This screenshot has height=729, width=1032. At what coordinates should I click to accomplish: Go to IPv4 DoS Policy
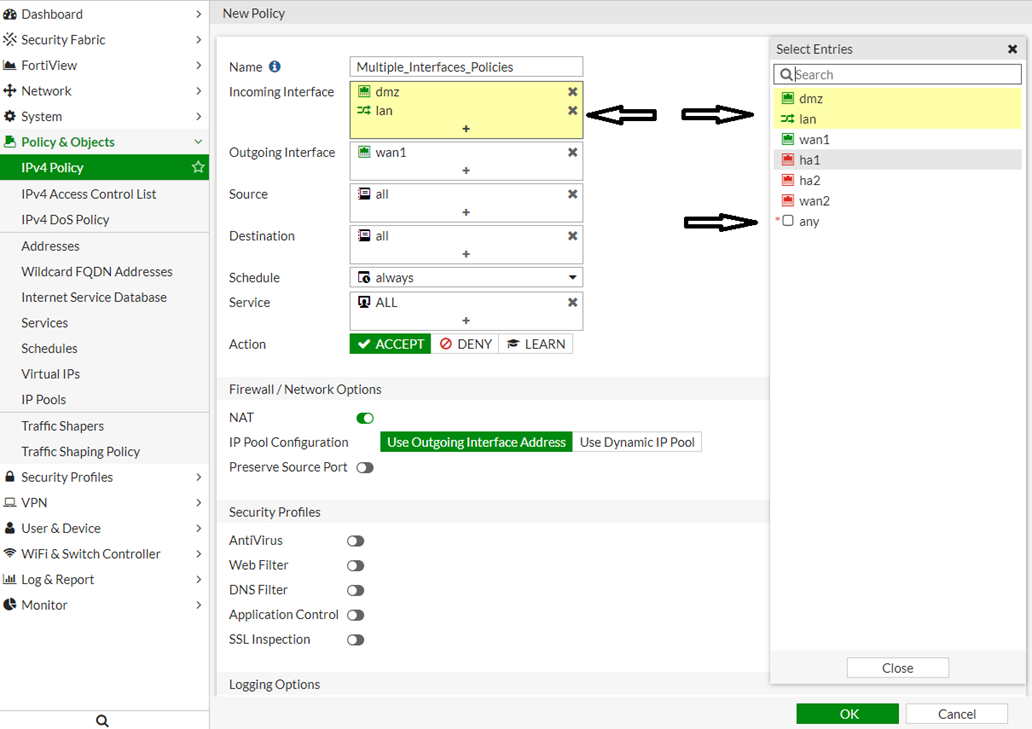point(65,220)
